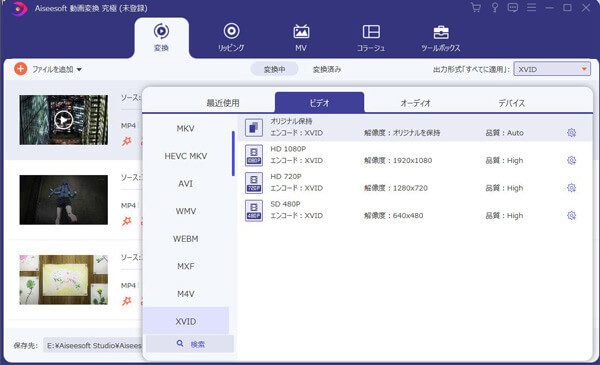Click the 1920x1080 resolution text
This screenshot has height=365, width=600.
[x=412, y=161]
